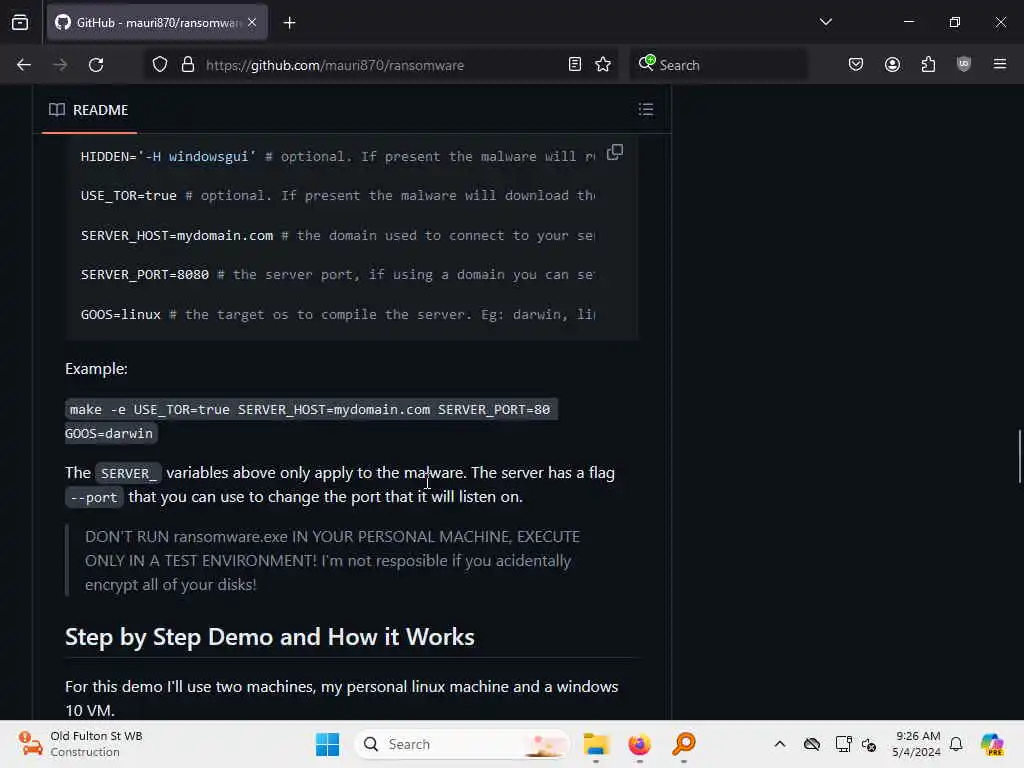This screenshot has width=1024, height=768.
Task: Click the github.com URL address field
Action: (379, 65)
